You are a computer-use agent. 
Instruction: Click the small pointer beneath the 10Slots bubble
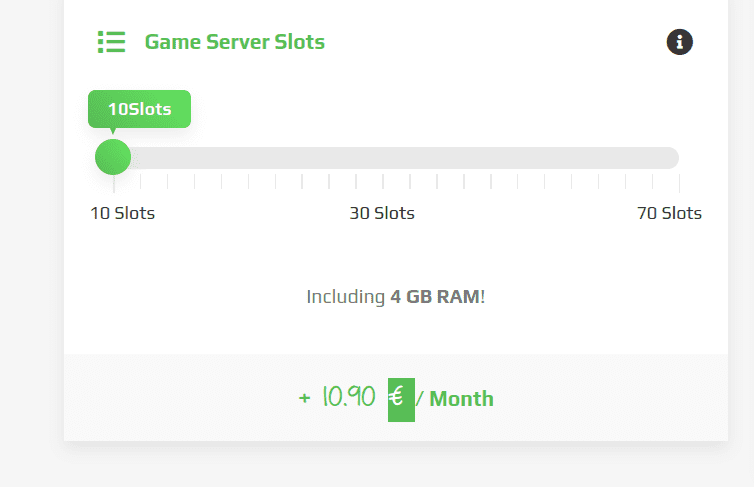[112, 130]
